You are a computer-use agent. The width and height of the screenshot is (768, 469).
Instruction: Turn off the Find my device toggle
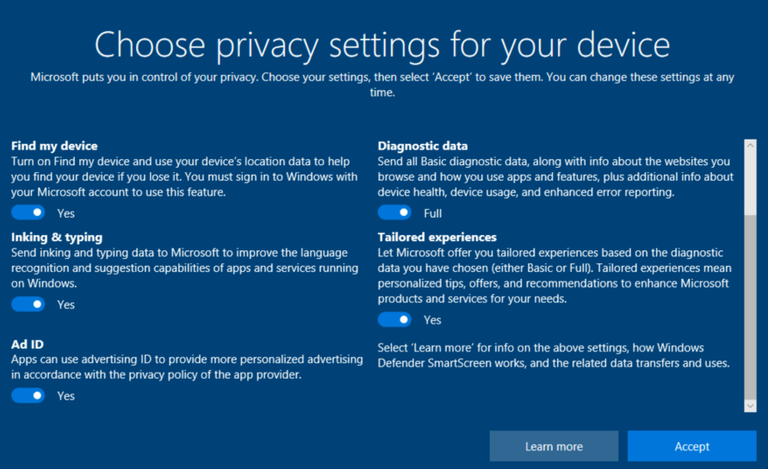(28, 212)
